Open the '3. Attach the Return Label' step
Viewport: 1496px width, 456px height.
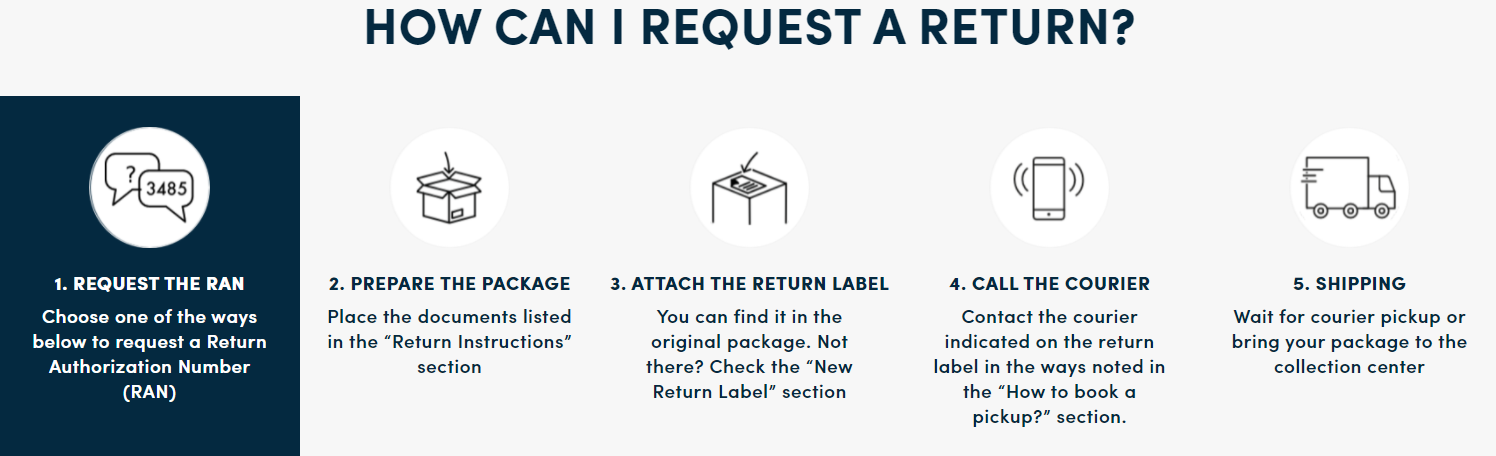click(x=750, y=284)
